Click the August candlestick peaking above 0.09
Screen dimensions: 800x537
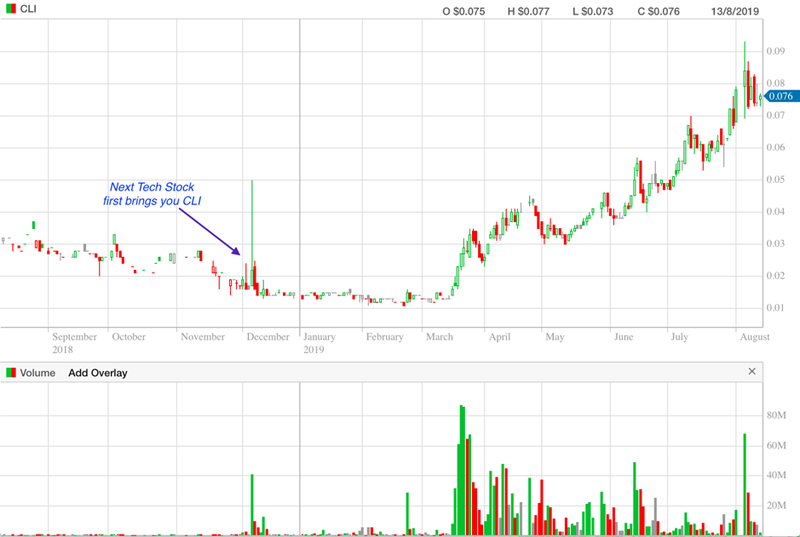click(x=744, y=80)
